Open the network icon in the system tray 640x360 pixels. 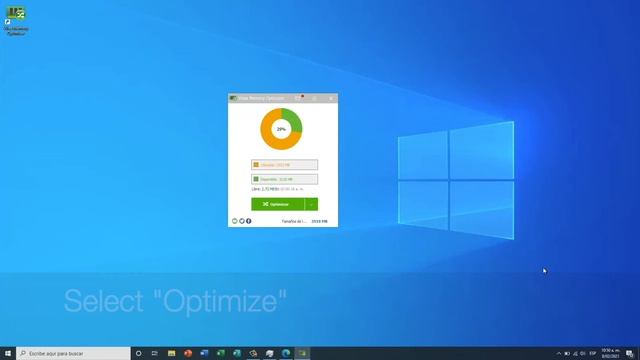pos(575,353)
